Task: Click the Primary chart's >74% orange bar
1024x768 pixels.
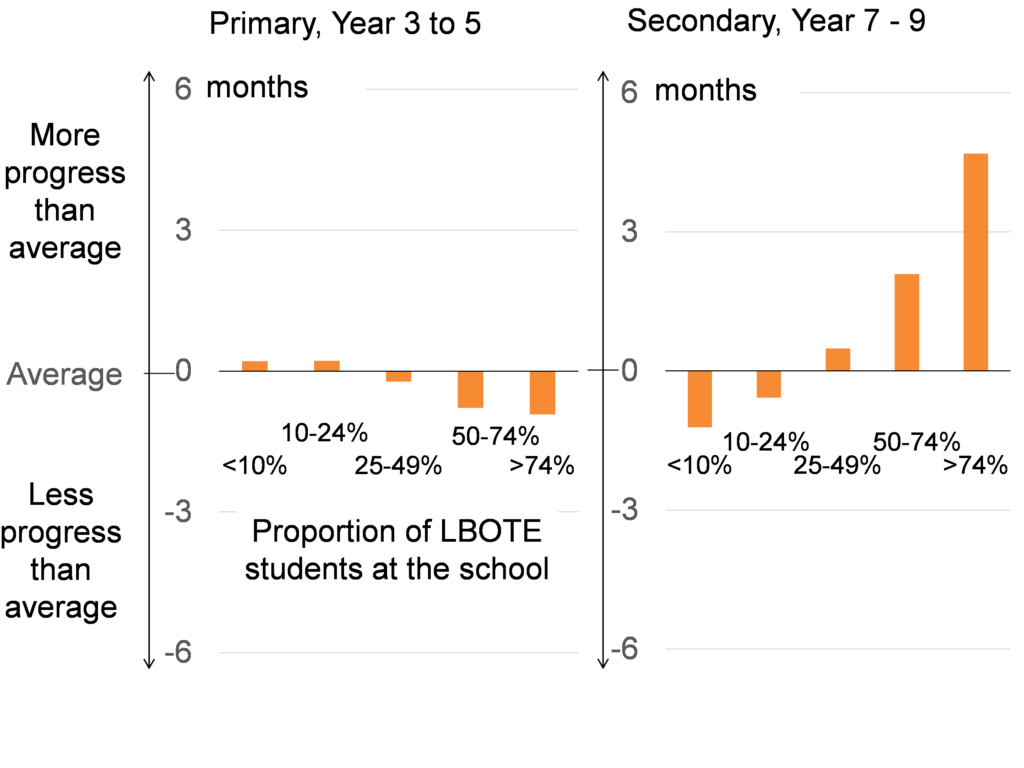Action: 542,392
